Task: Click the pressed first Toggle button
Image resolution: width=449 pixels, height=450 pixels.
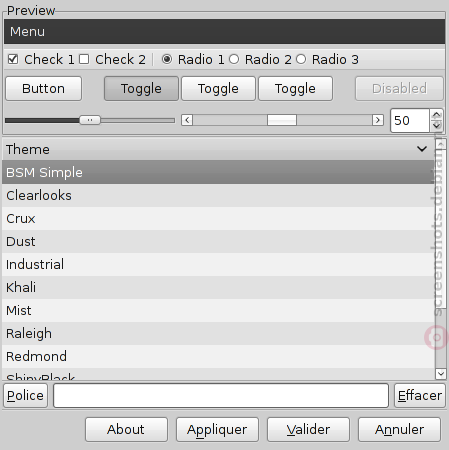Action: pyautogui.click(x=141, y=89)
